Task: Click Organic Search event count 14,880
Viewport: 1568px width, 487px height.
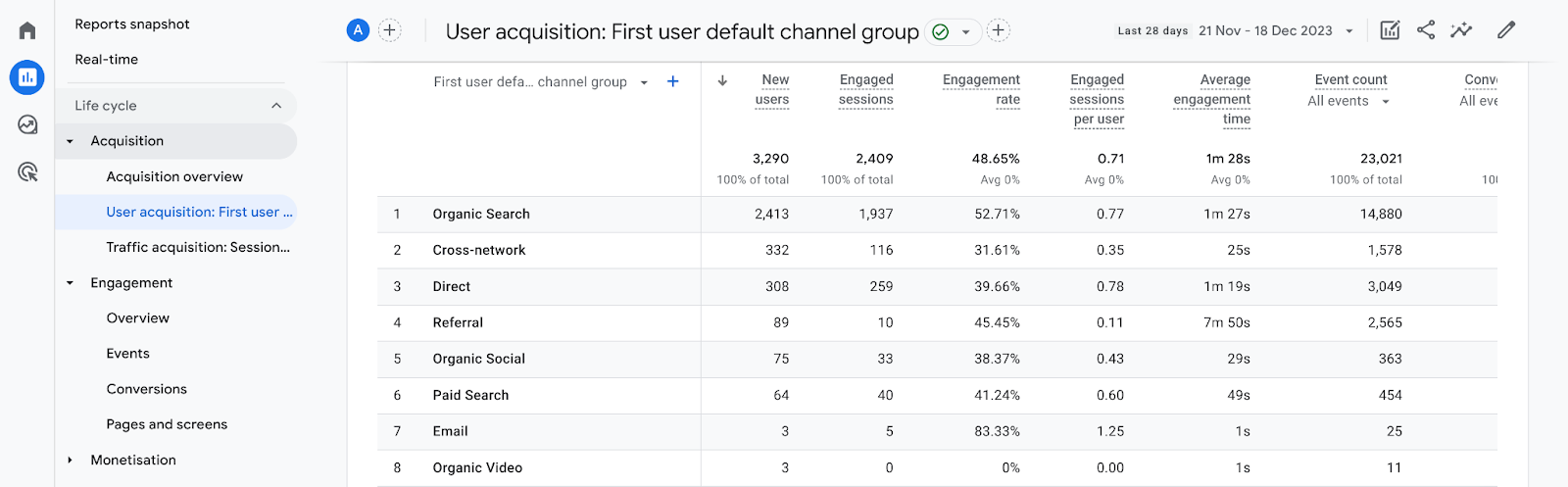Action: coord(1381,215)
